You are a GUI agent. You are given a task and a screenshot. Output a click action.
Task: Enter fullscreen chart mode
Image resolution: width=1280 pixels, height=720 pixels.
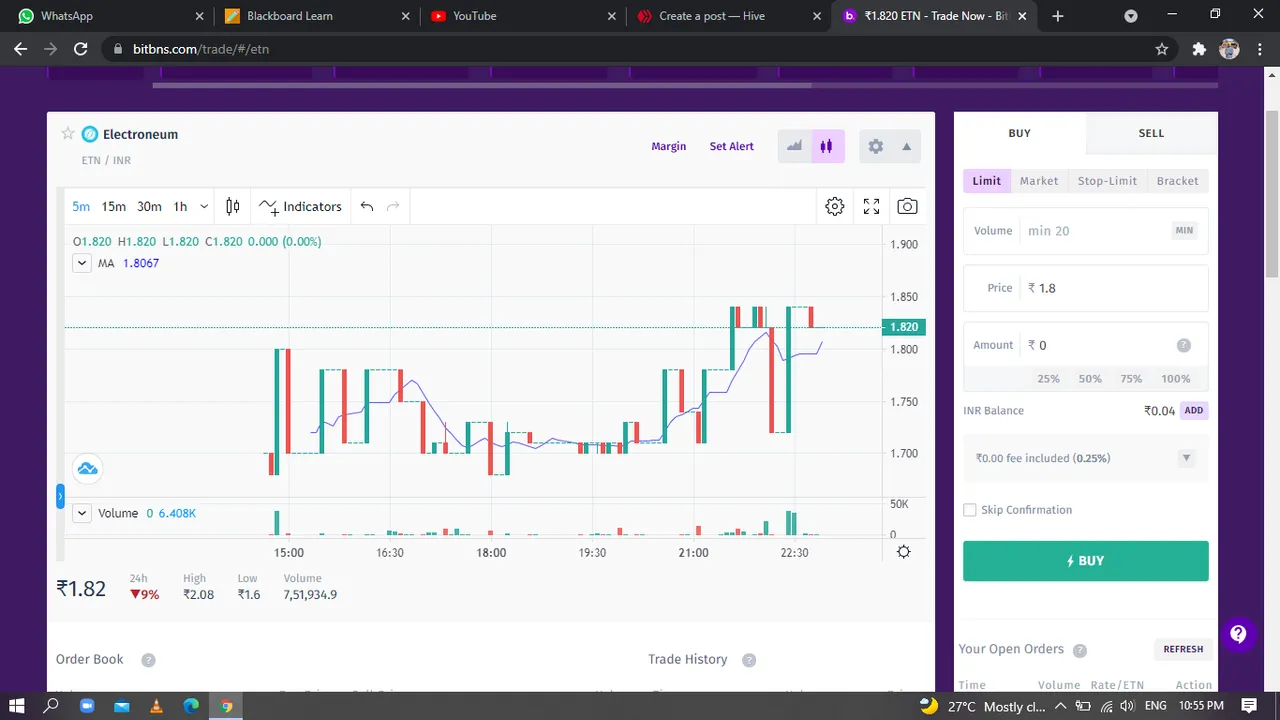coord(871,206)
